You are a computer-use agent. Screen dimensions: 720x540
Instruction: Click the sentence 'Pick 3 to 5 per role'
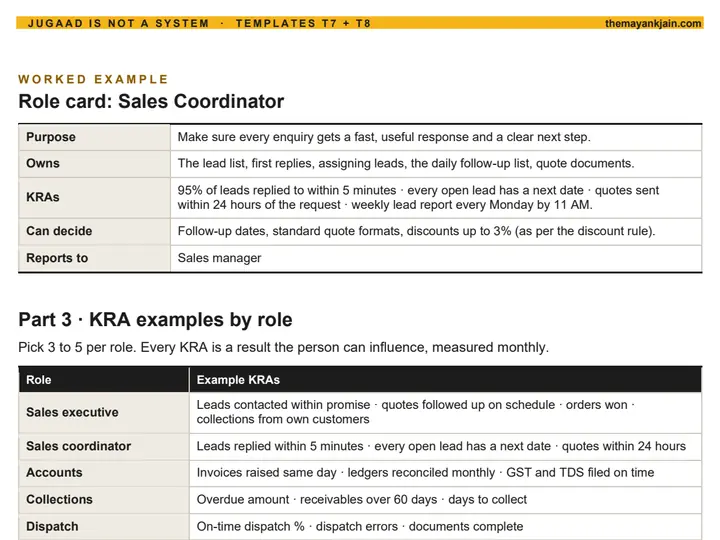tap(77, 347)
